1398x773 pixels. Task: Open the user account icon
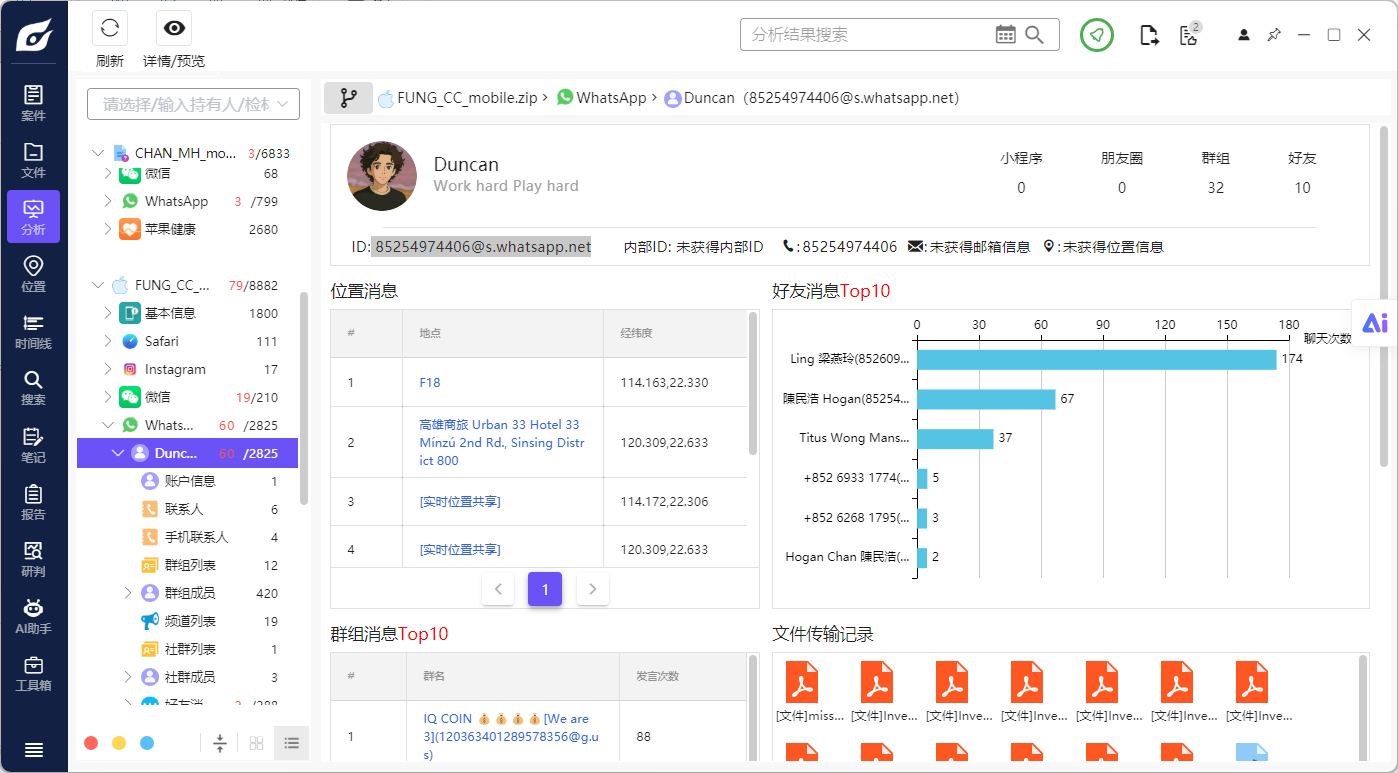pos(1244,35)
